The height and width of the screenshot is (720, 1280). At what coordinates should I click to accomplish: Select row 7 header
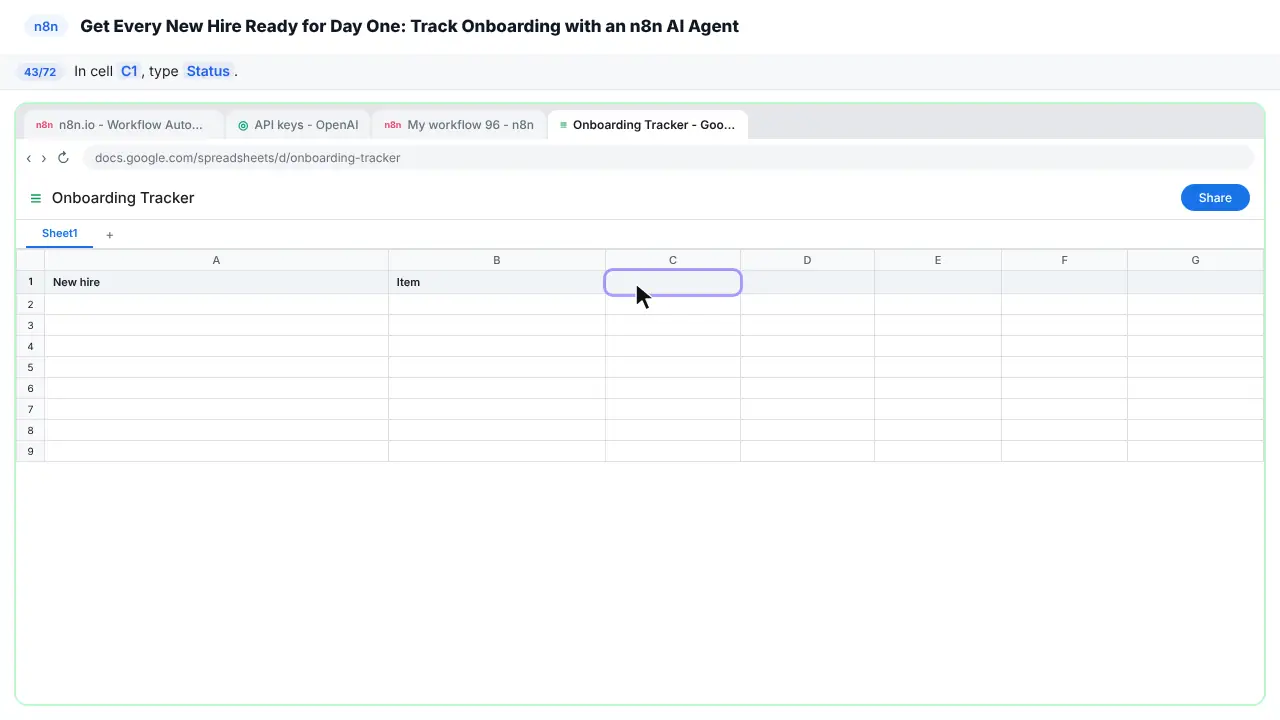coord(30,409)
